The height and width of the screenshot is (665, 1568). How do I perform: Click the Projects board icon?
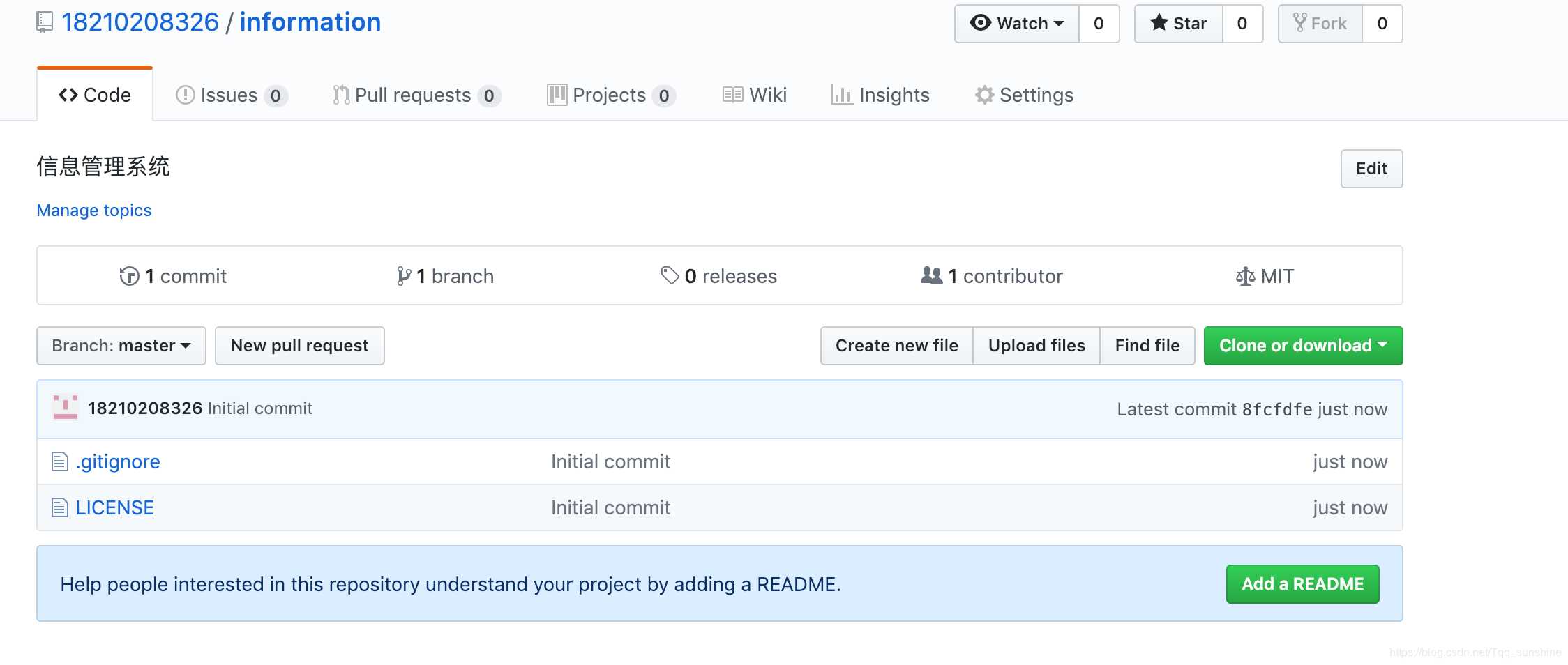[x=557, y=95]
